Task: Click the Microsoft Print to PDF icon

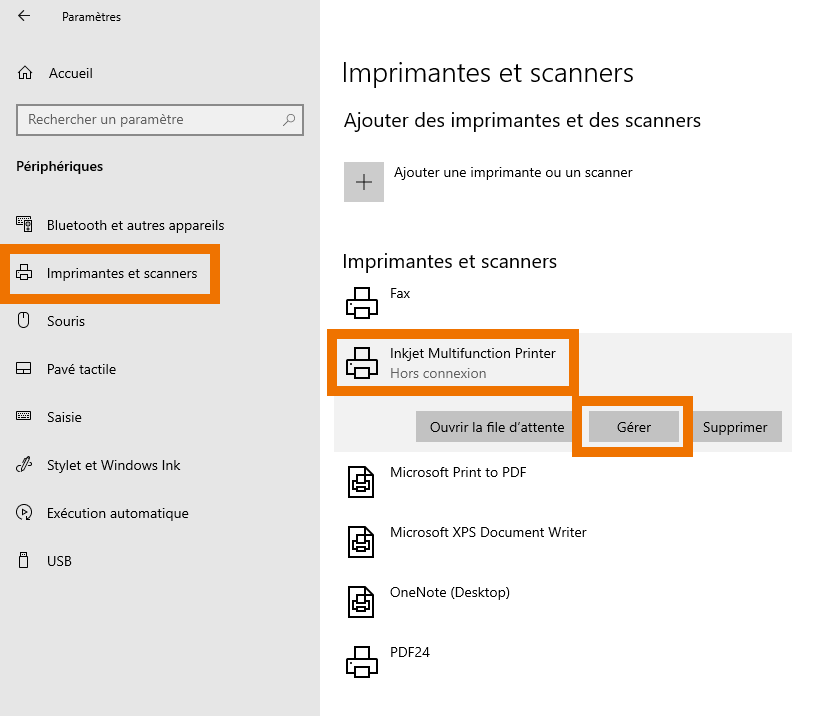Action: tap(361, 480)
